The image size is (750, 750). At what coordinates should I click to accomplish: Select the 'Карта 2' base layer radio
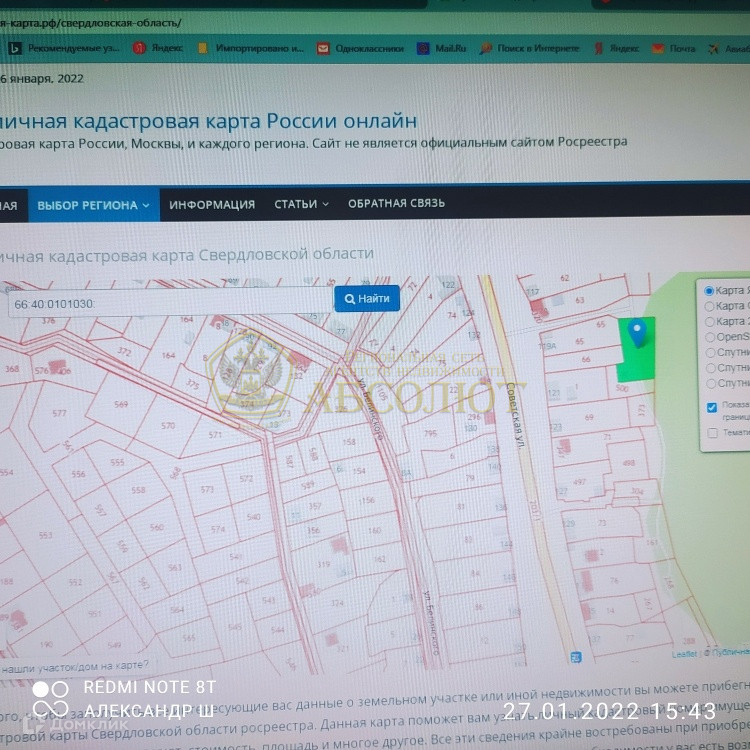(709, 321)
